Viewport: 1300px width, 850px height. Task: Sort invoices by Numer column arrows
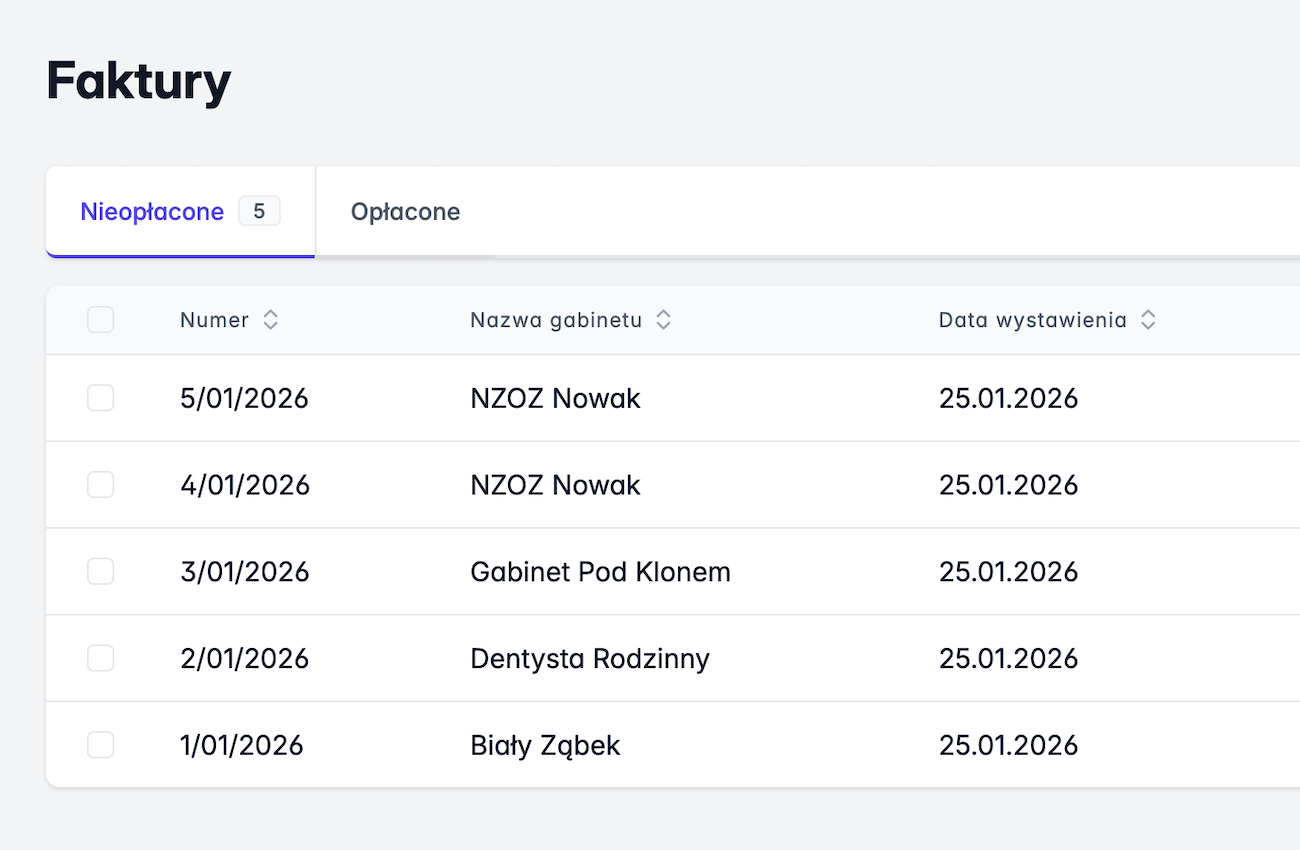click(270, 320)
